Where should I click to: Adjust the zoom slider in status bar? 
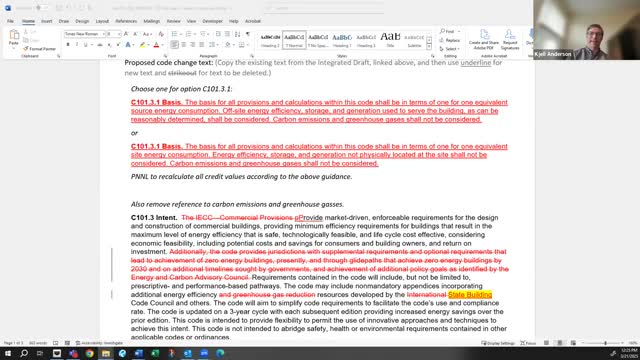[x=605, y=343]
